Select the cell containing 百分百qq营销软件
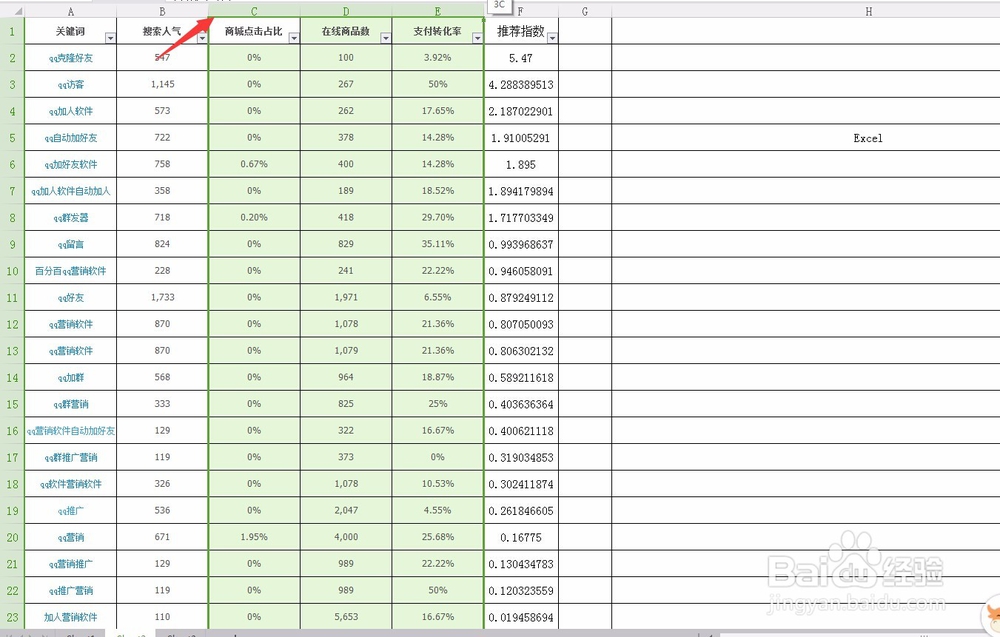 pos(70,271)
